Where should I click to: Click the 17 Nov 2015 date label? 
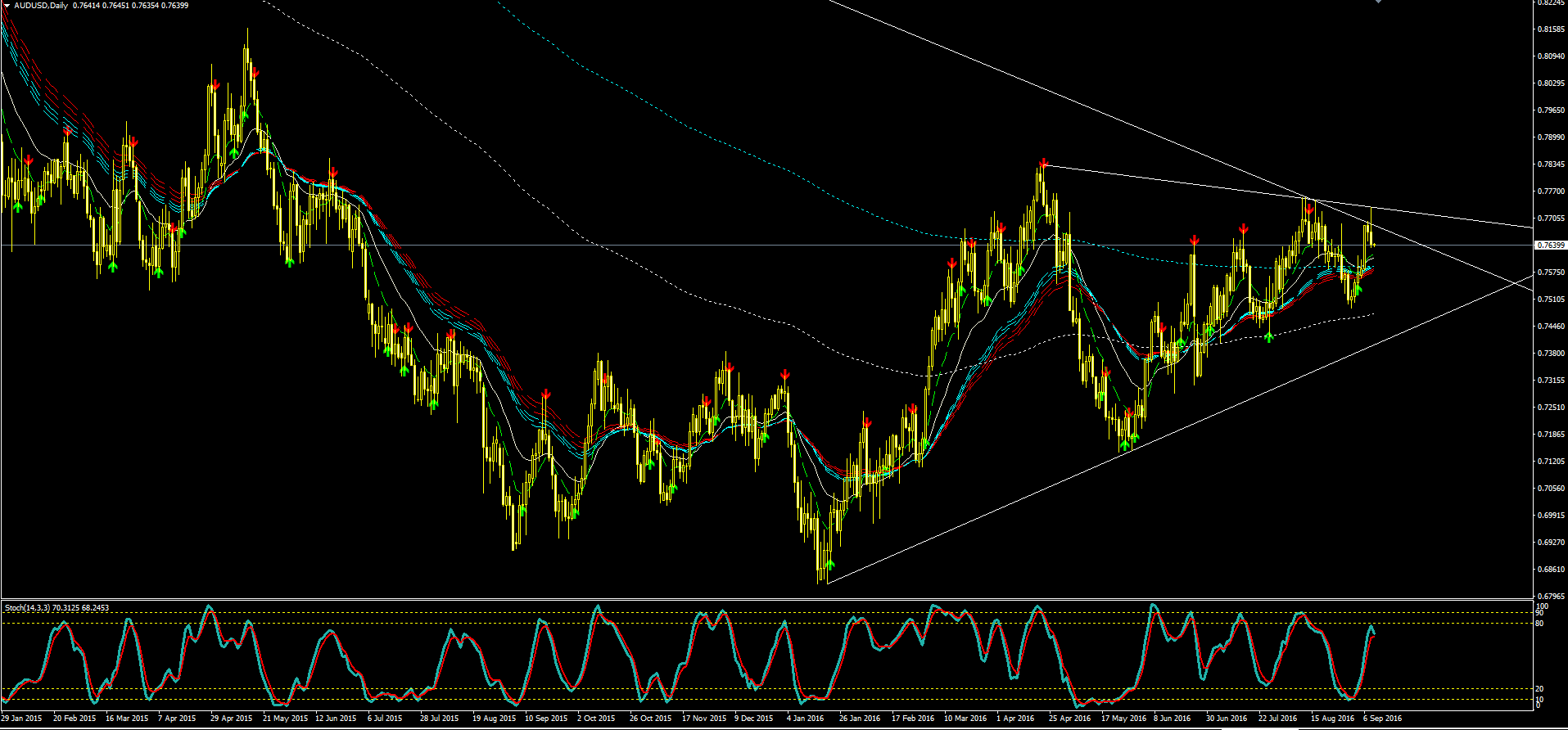(x=704, y=719)
